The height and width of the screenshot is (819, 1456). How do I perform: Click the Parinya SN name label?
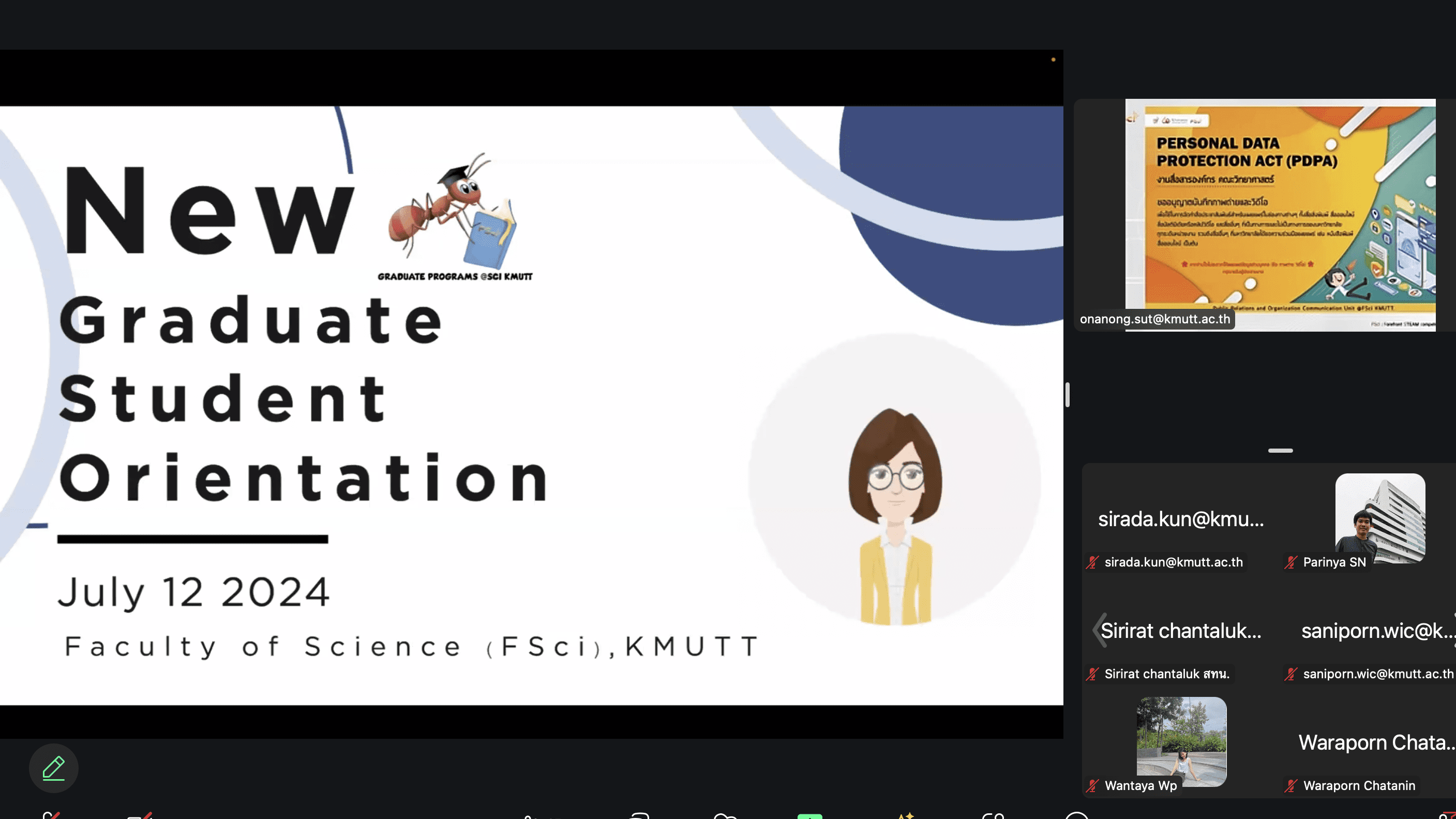(1334, 562)
